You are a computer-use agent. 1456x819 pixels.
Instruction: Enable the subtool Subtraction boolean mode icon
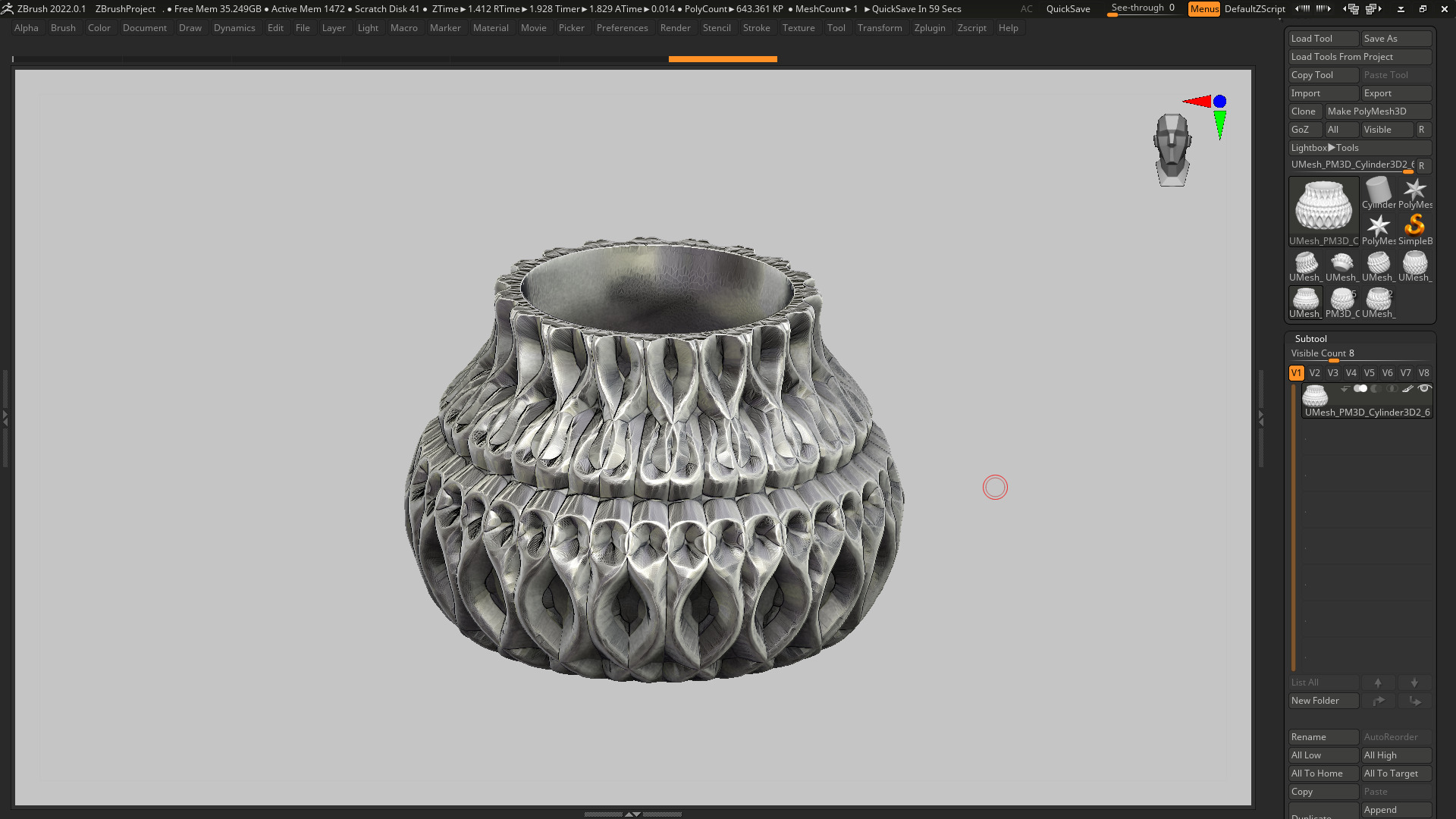1376,388
